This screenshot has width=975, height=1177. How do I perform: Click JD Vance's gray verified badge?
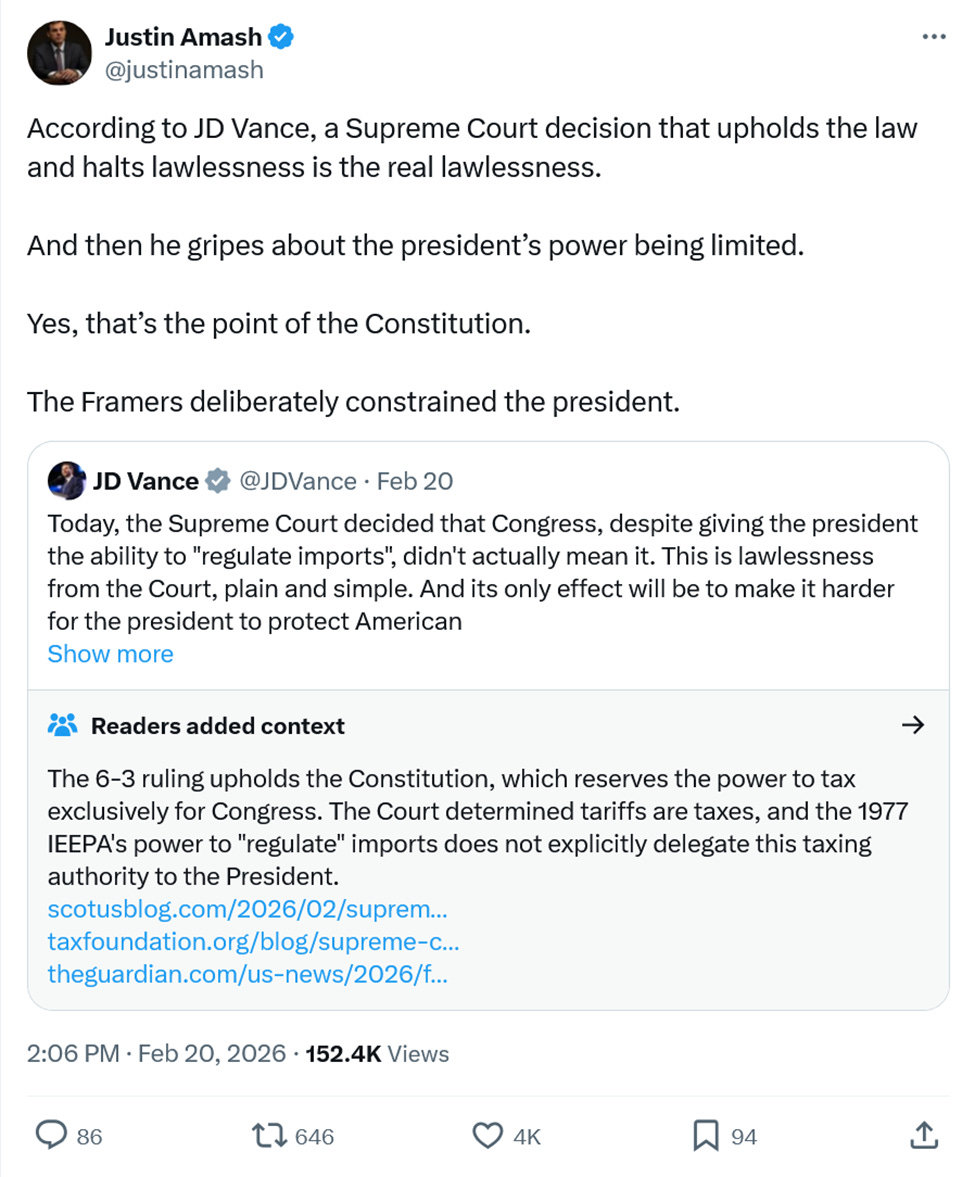[218, 480]
